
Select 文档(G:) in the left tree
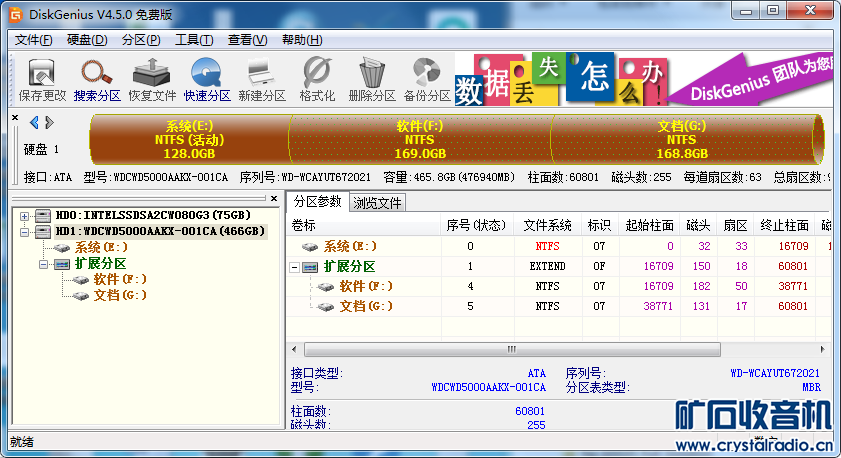pos(120,296)
